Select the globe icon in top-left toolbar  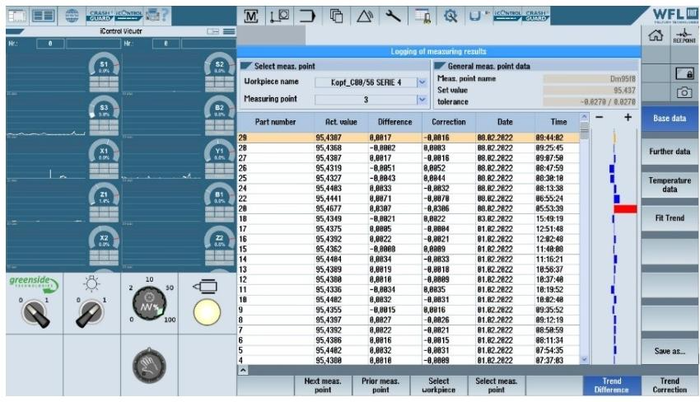click(x=74, y=16)
